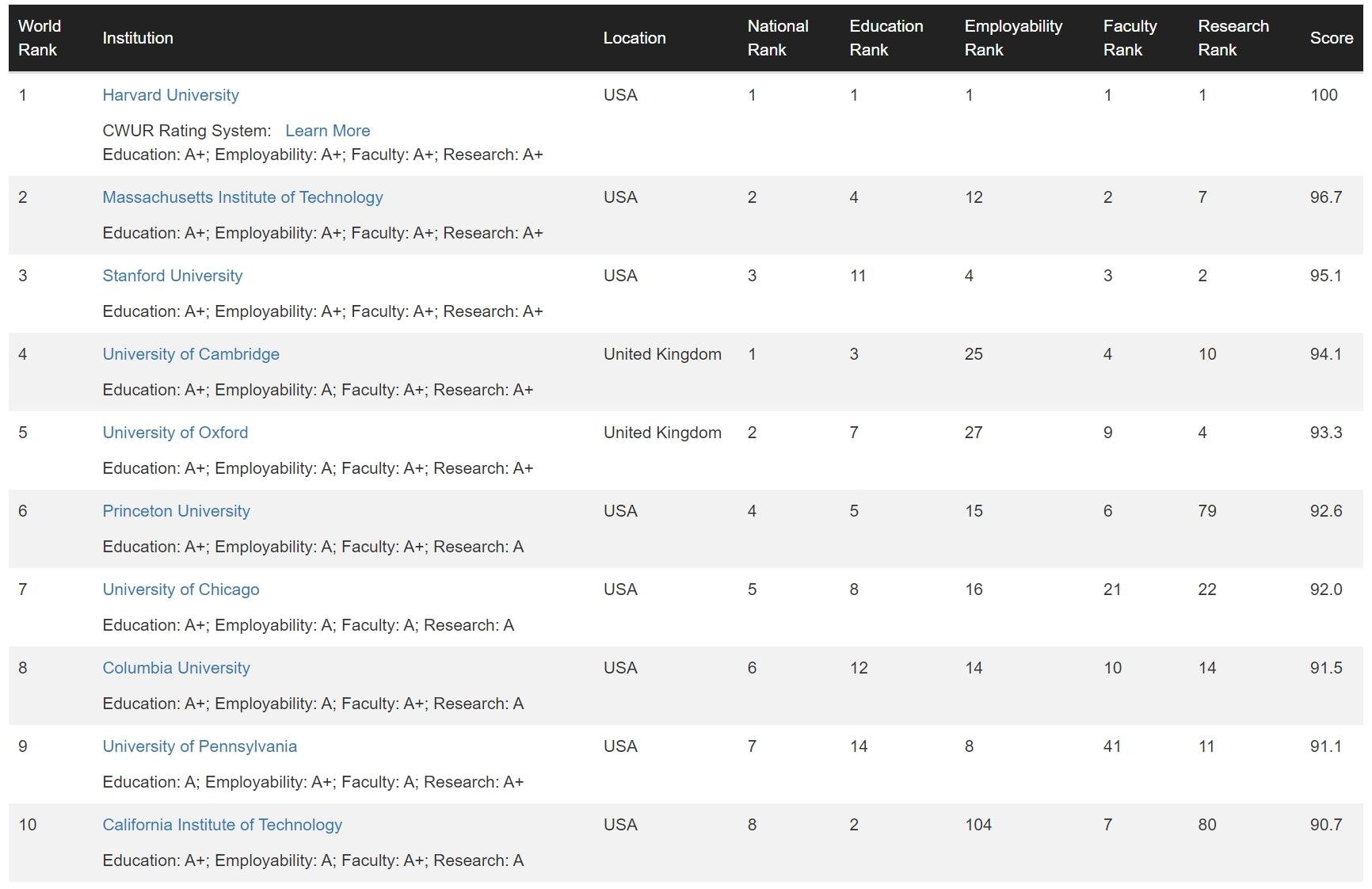Visit University of Pennsylvania link

pyautogui.click(x=200, y=746)
